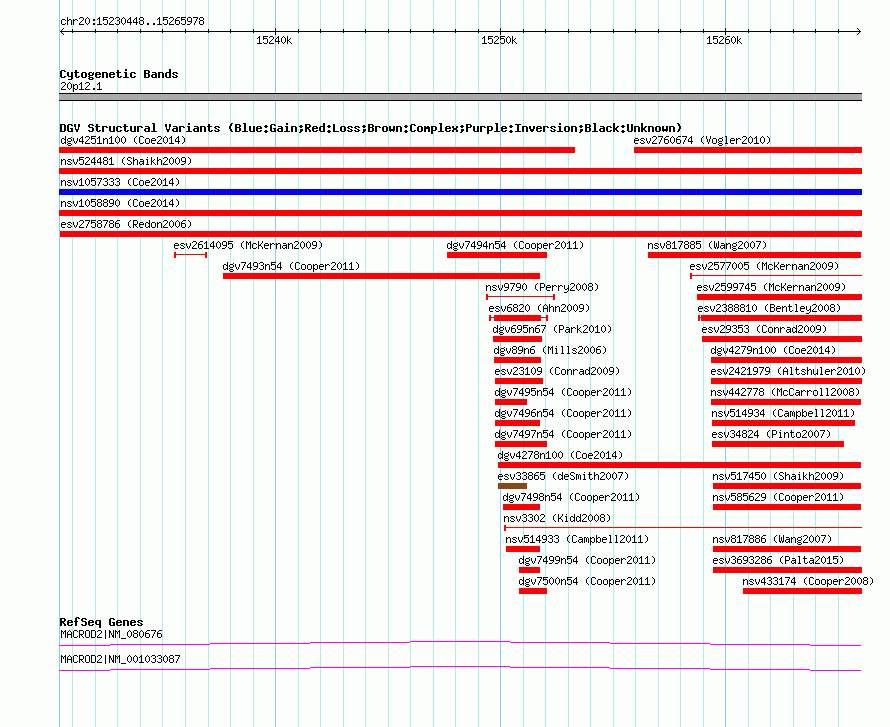Click dgv89n6 (Mills2006) label
This screenshot has height=727, width=890.
click(550, 350)
